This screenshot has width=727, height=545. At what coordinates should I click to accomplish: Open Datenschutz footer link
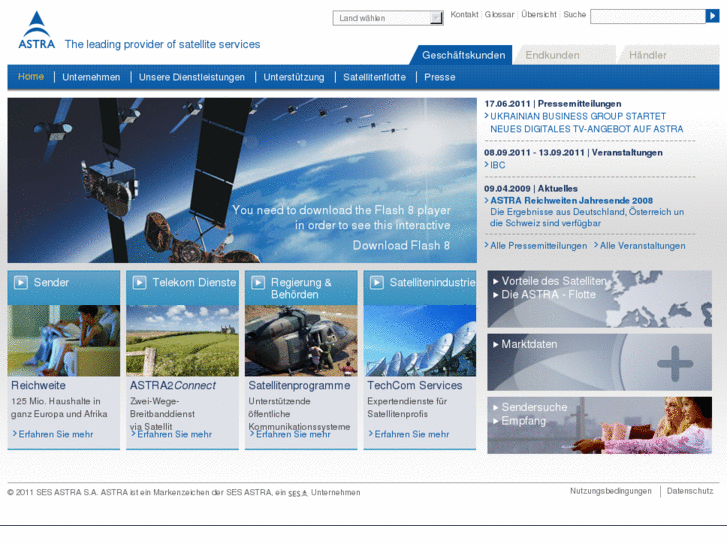coord(690,491)
